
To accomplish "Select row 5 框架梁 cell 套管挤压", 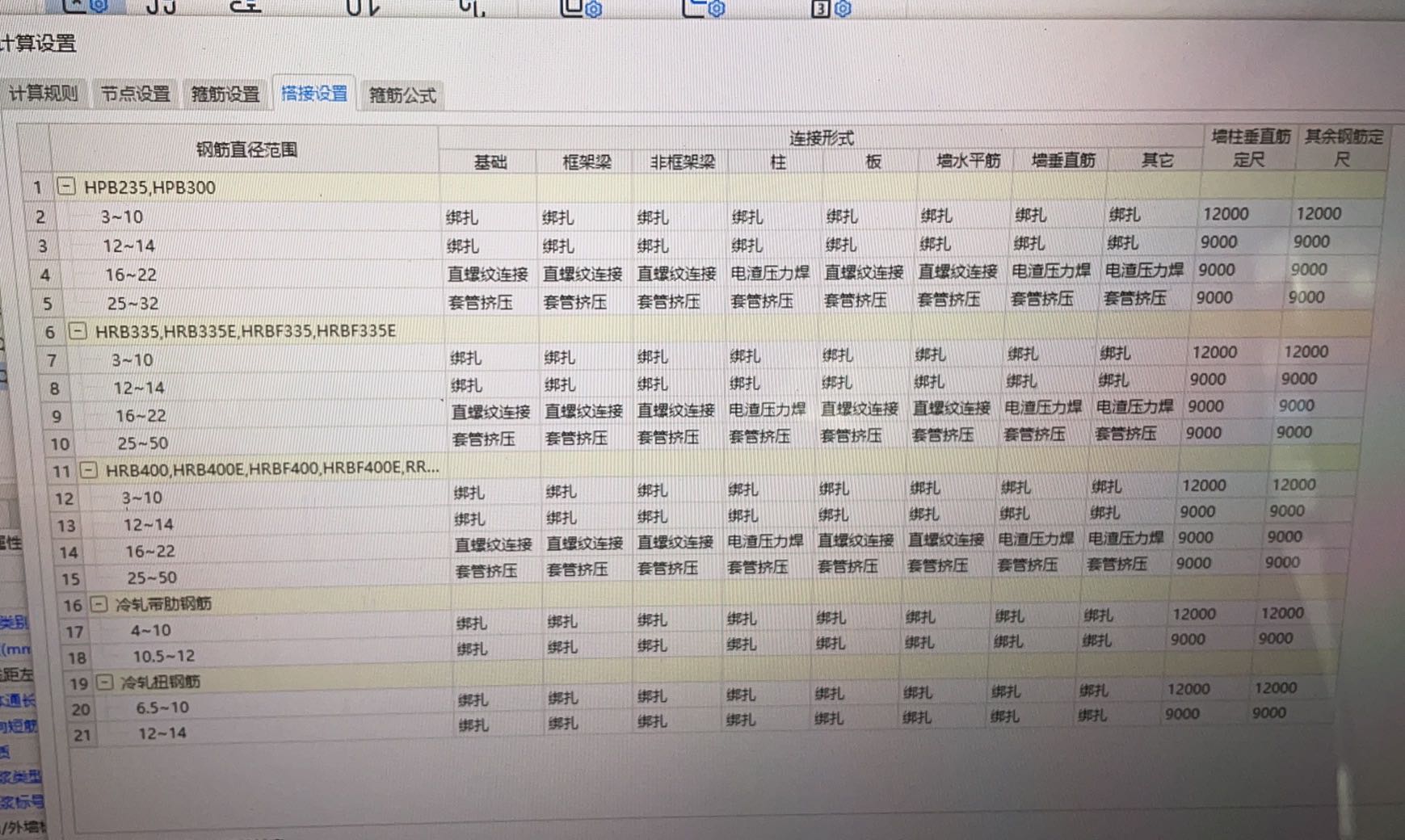I will click(x=574, y=302).
